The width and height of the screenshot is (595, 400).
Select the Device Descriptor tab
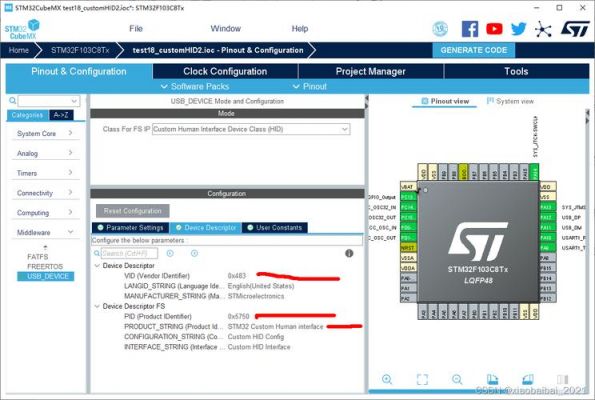click(206, 228)
